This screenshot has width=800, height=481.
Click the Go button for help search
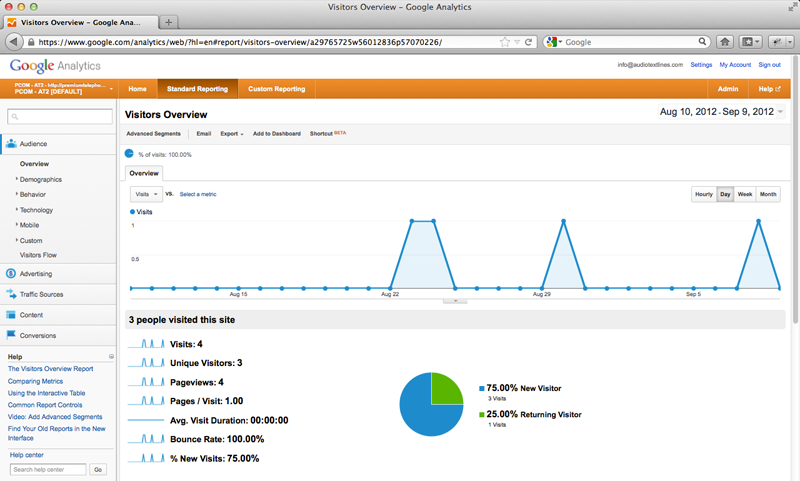pos(98,469)
